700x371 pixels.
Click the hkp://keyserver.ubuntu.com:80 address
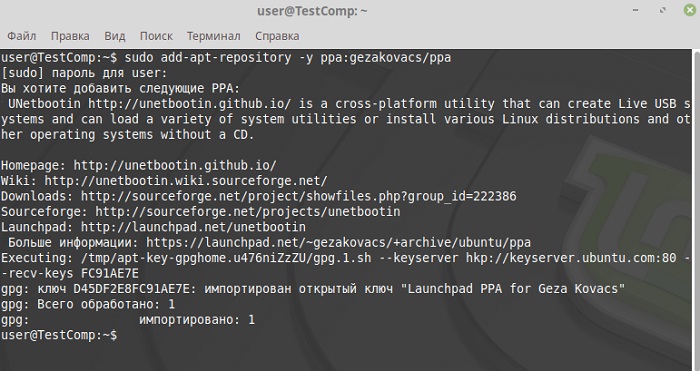click(571, 258)
